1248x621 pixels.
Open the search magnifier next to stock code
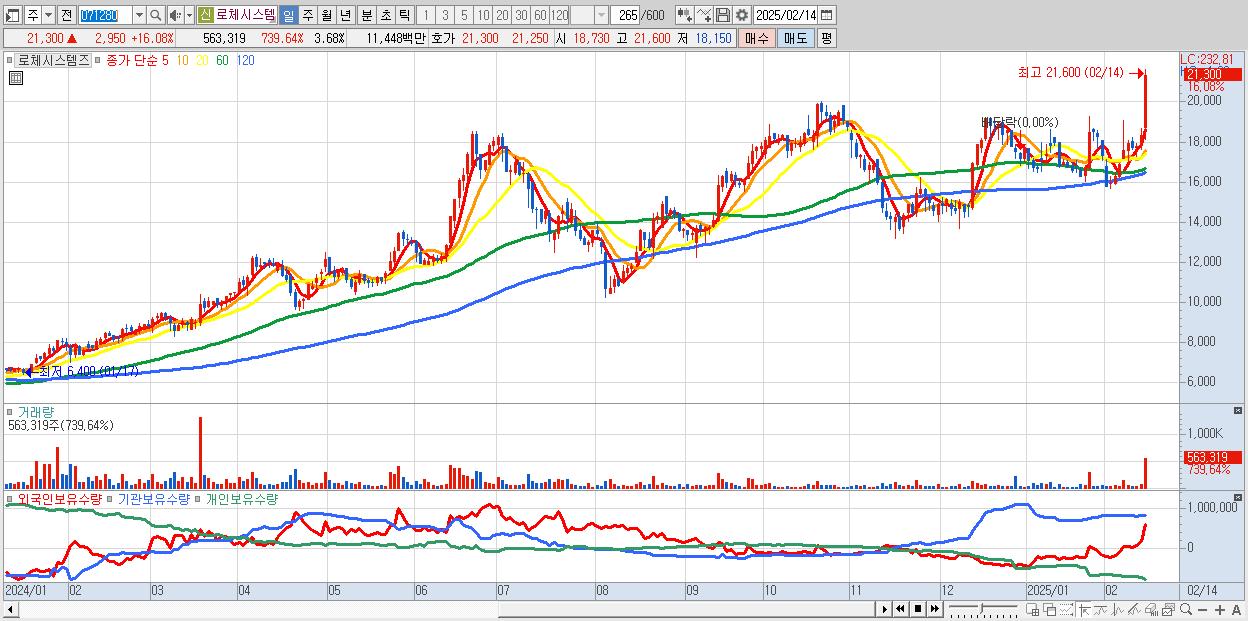(x=155, y=15)
